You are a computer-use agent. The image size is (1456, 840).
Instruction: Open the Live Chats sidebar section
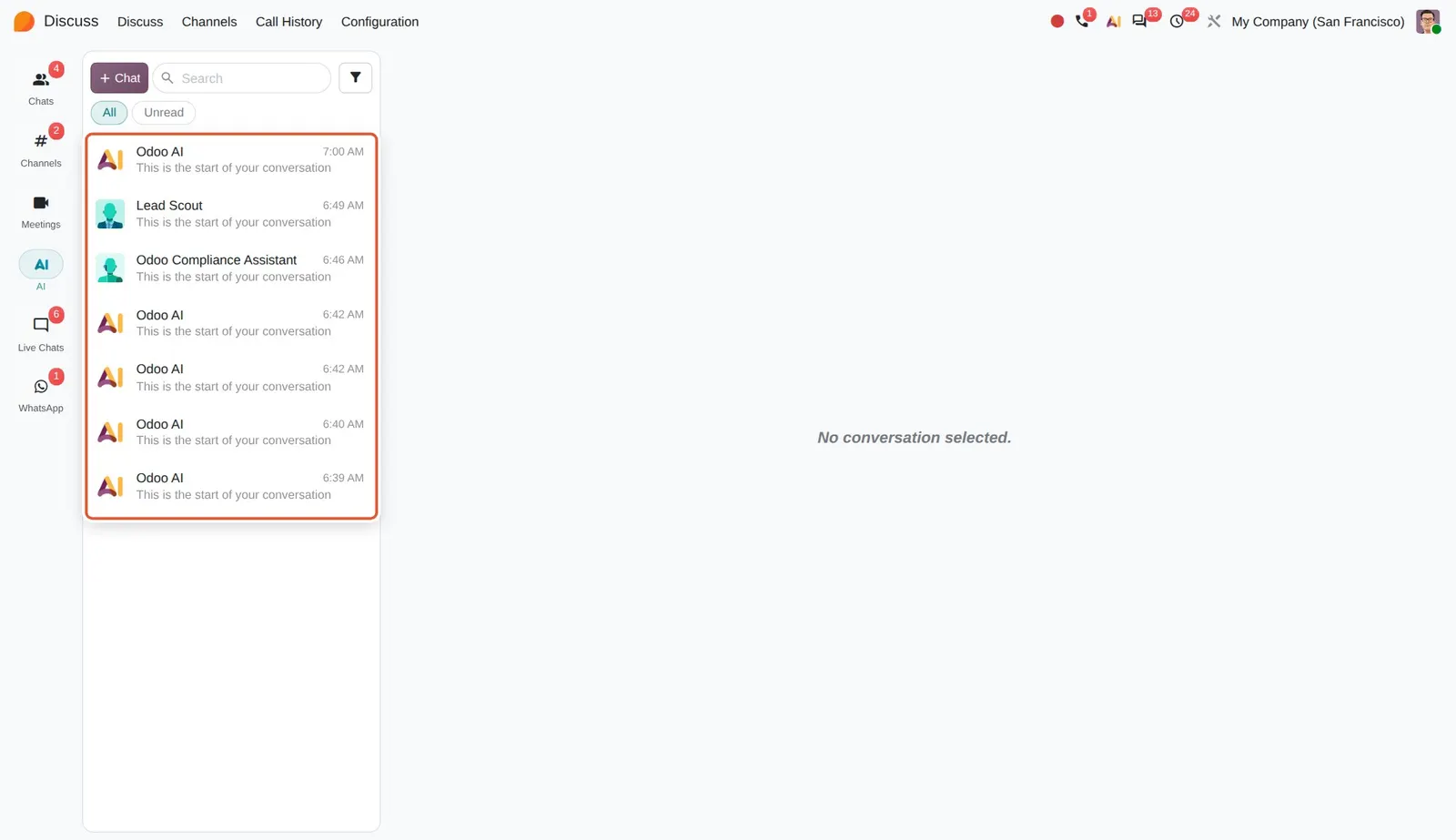[x=41, y=332]
